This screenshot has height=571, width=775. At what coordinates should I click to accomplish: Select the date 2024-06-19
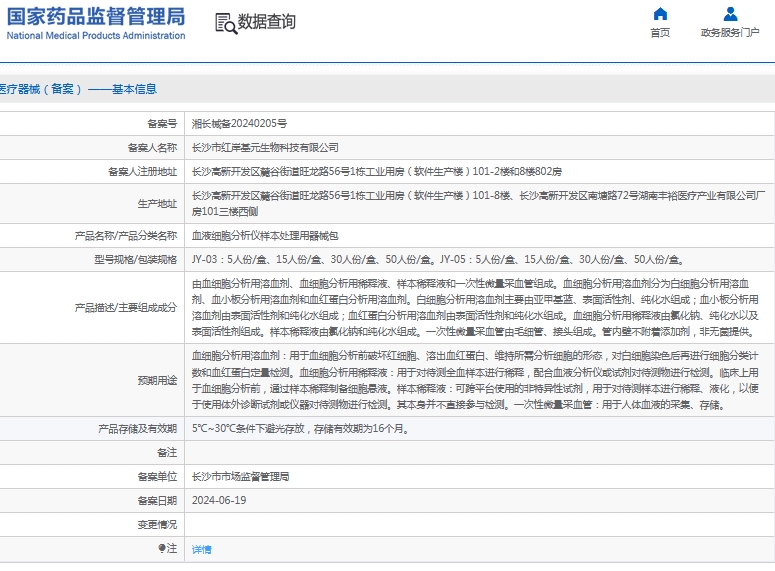click(x=219, y=500)
